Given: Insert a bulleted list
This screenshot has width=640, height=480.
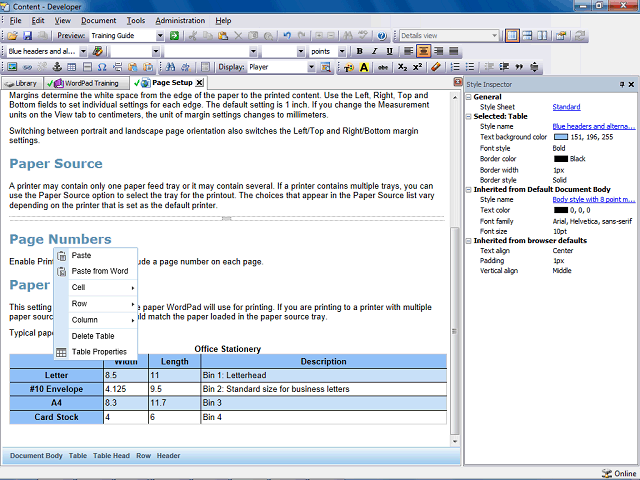Looking at the screenshot, I should click(x=470, y=67).
